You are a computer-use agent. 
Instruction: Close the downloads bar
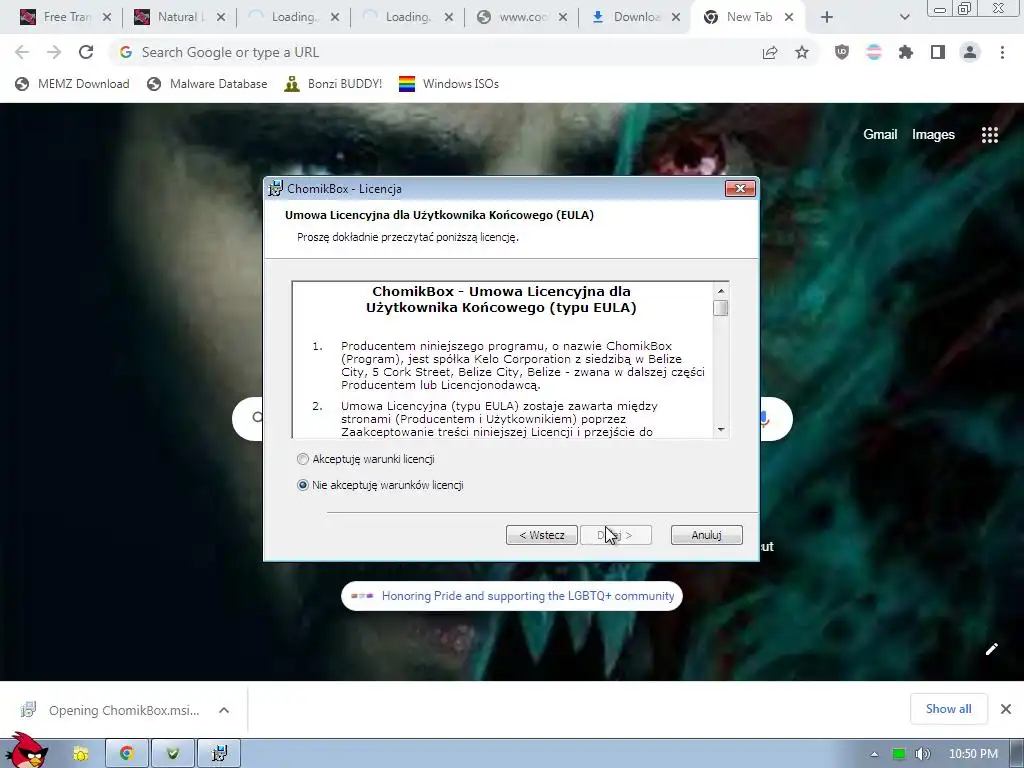1006,709
